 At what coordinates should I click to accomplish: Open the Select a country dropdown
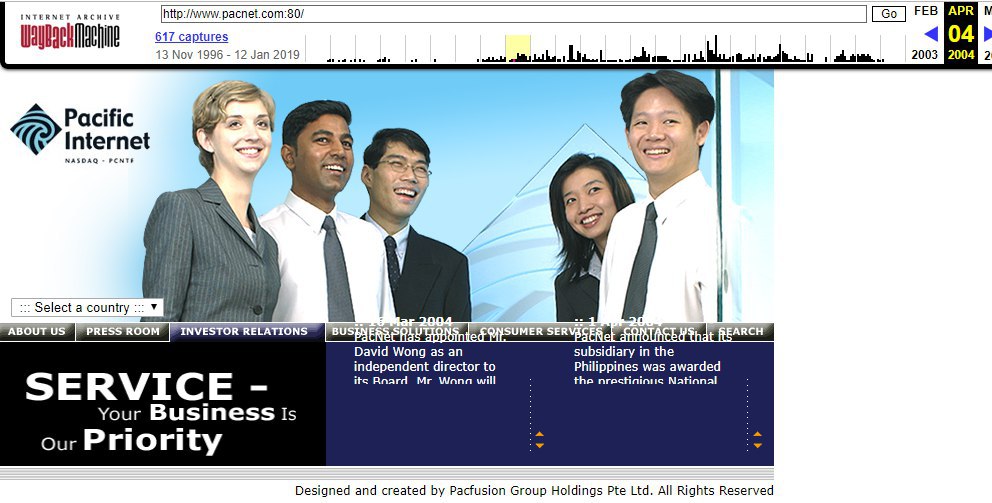click(87, 307)
